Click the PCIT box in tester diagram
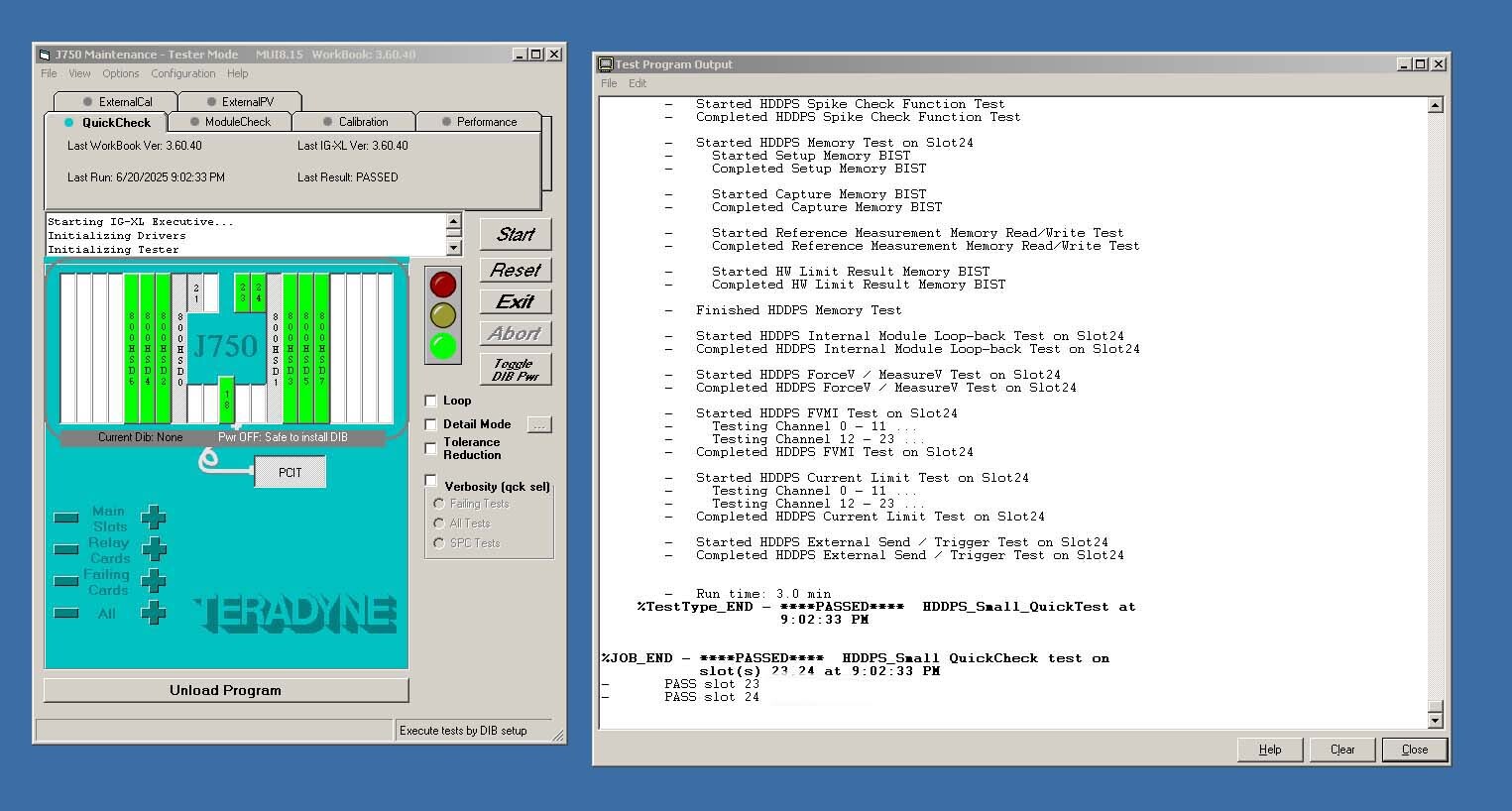Viewport: 1512px width, 811px height. coord(290,472)
